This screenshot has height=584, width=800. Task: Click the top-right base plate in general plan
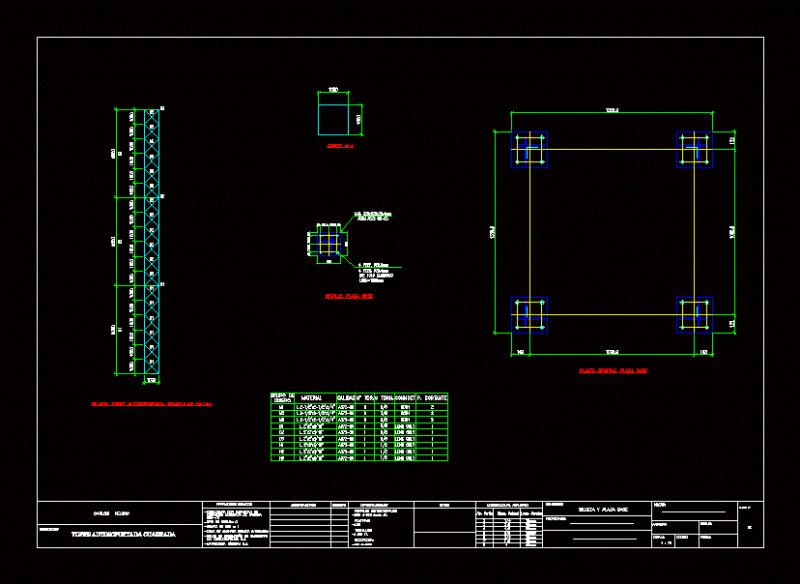point(694,150)
